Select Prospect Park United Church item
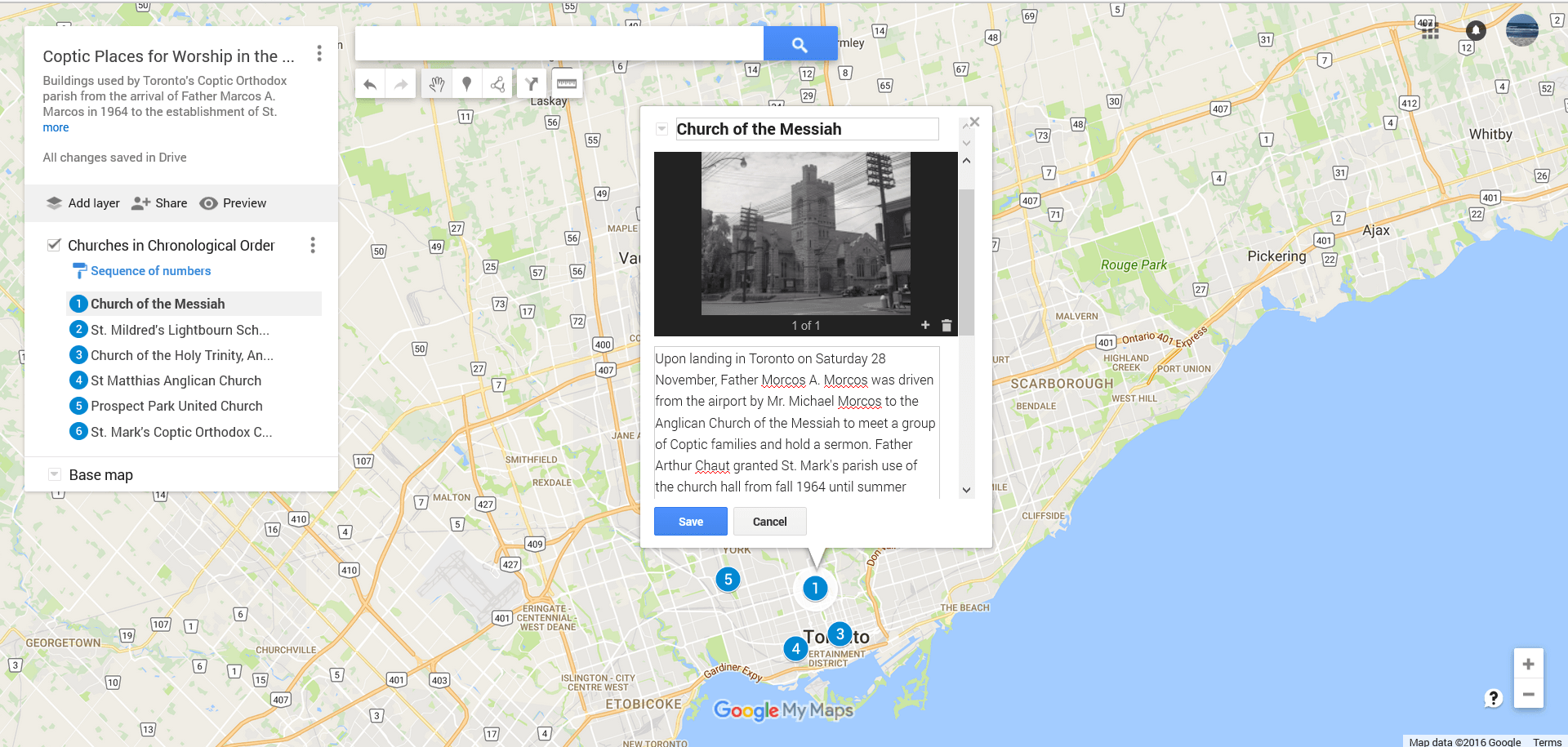This screenshot has width=1568, height=747. [176, 406]
